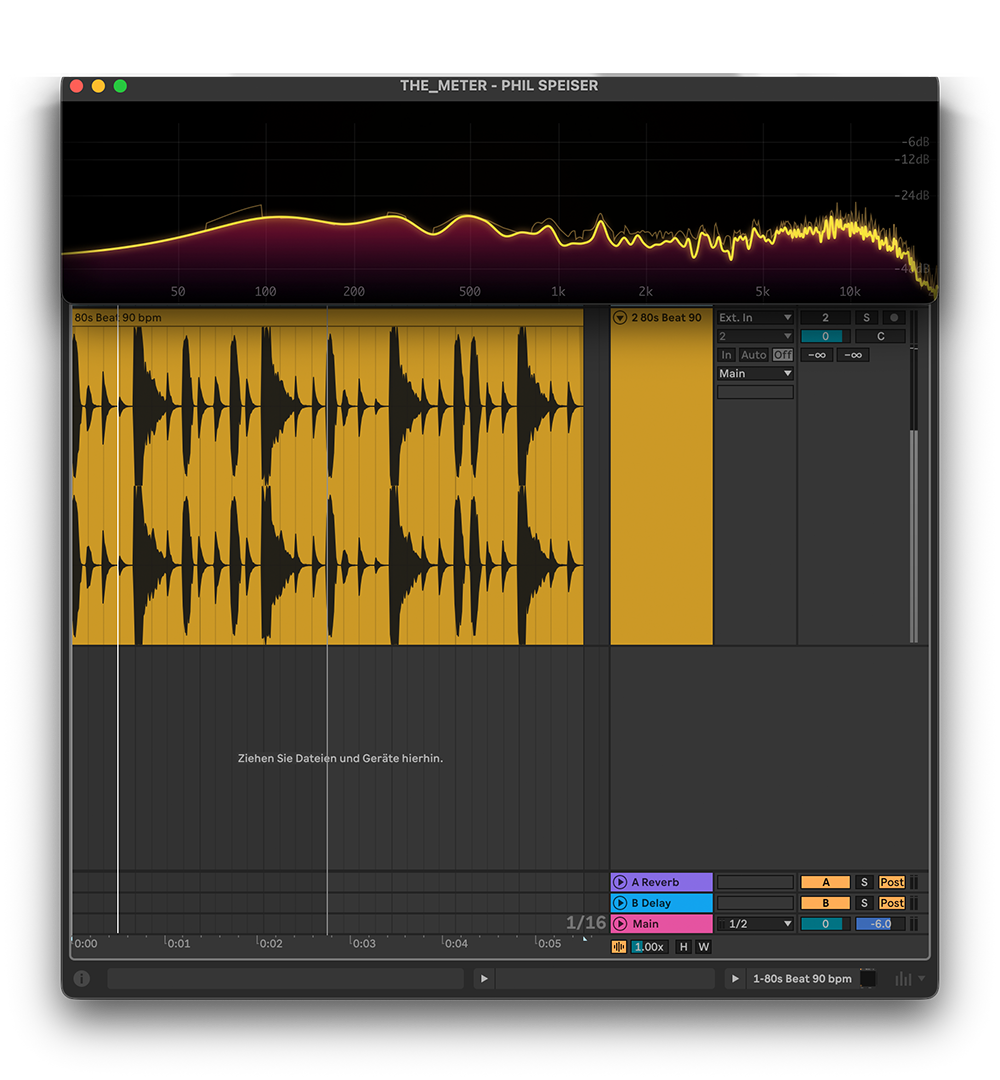The image size is (1000, 1080).
Task: Solo the track 2 80s Beat 90
Action: click(866, 317)
